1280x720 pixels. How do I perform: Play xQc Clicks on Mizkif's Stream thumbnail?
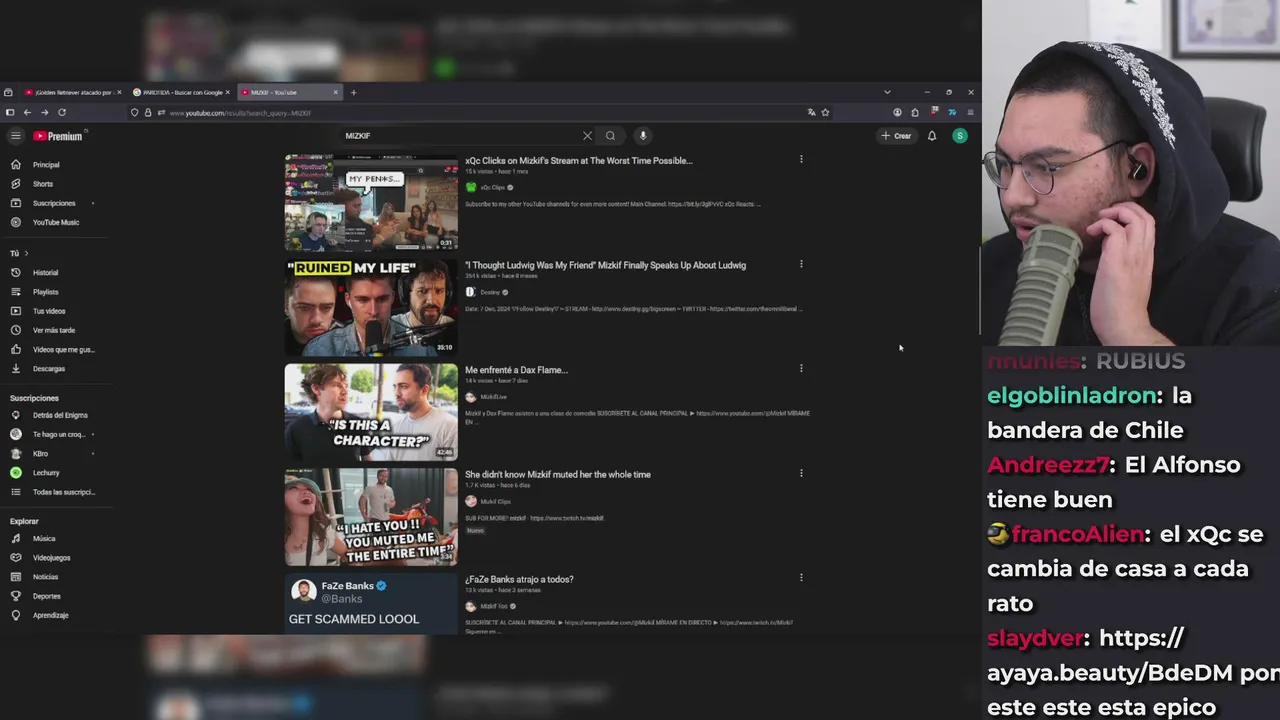point(371,202)
